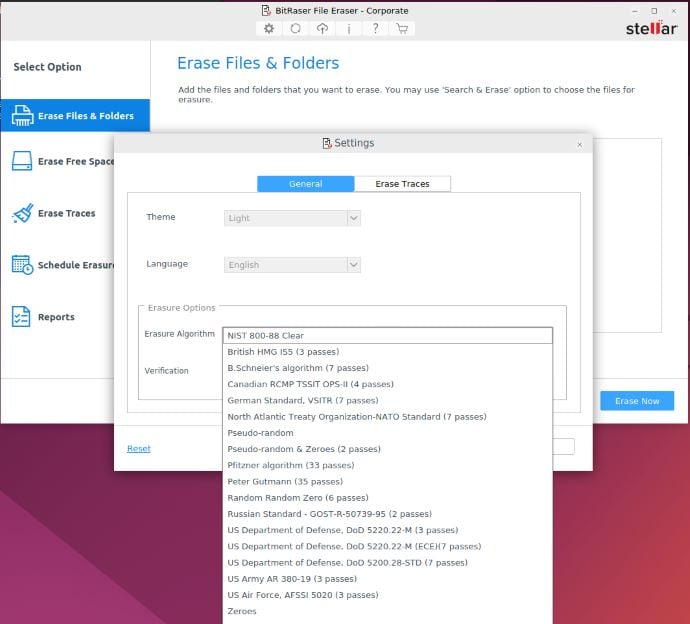Image resolution: width=690 pixels, height=624 pixels.
Task: Choose DoD 5200.28-STD (7 passes) option
Action: point(387,563)
